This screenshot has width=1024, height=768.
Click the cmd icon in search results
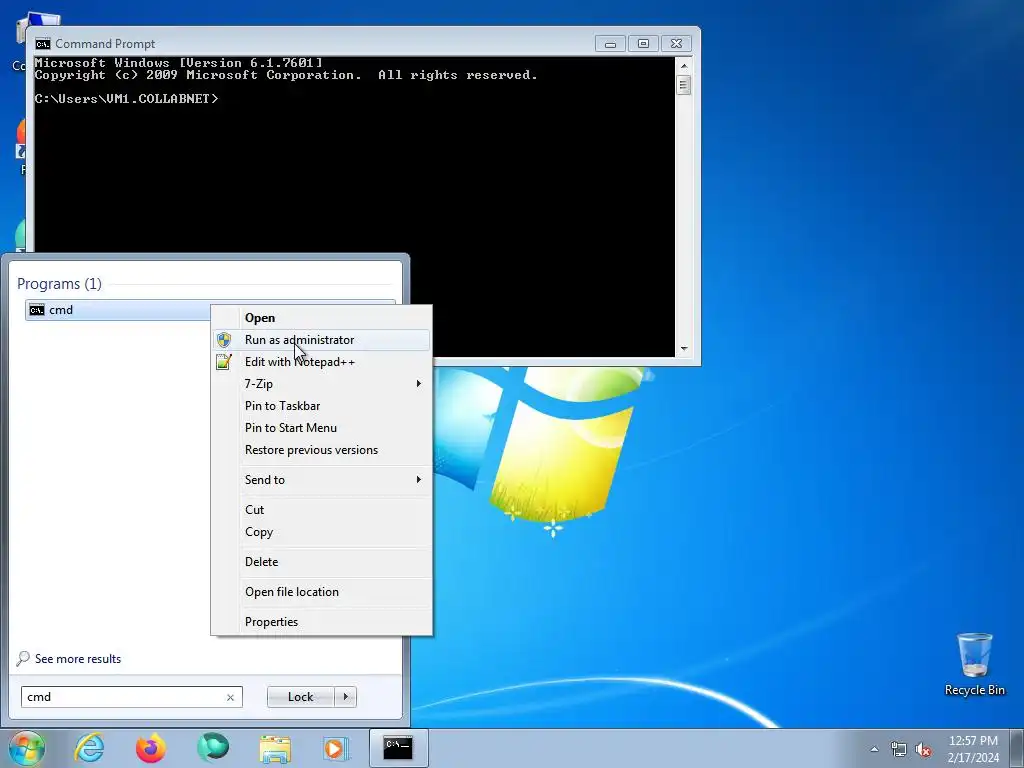[x=37, y=310]
